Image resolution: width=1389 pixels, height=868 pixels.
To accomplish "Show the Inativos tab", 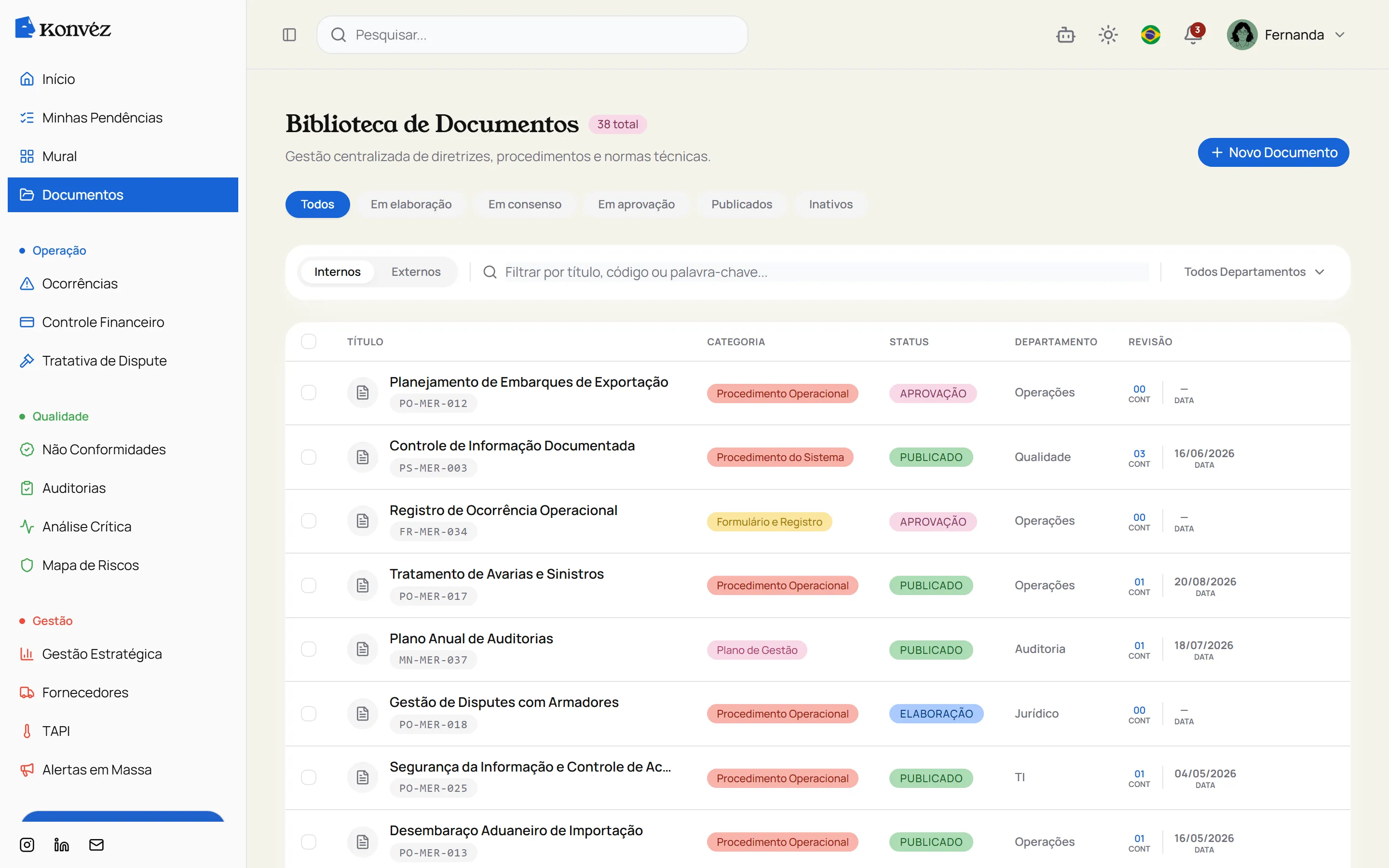I will [831, 204].
